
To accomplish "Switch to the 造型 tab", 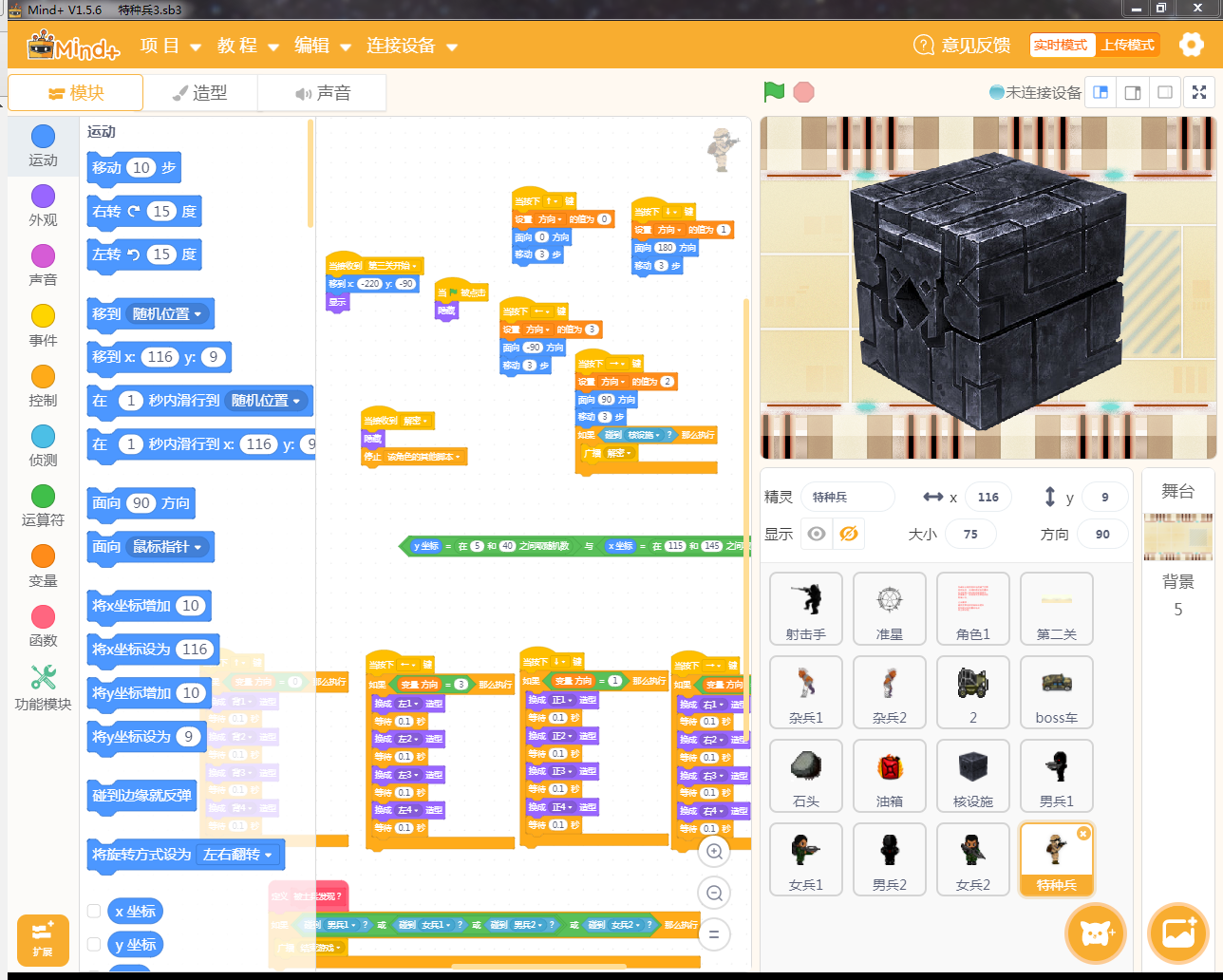I will point(200,93).
